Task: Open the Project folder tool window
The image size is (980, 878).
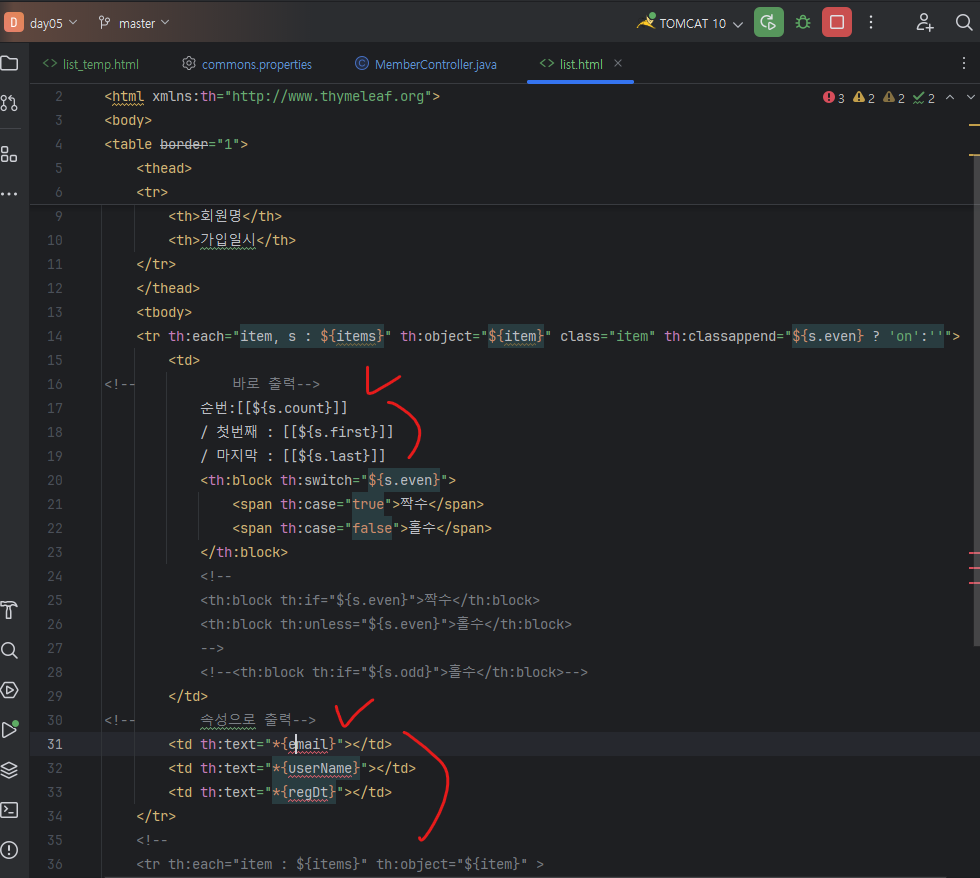Action: (x=9, y=63)
